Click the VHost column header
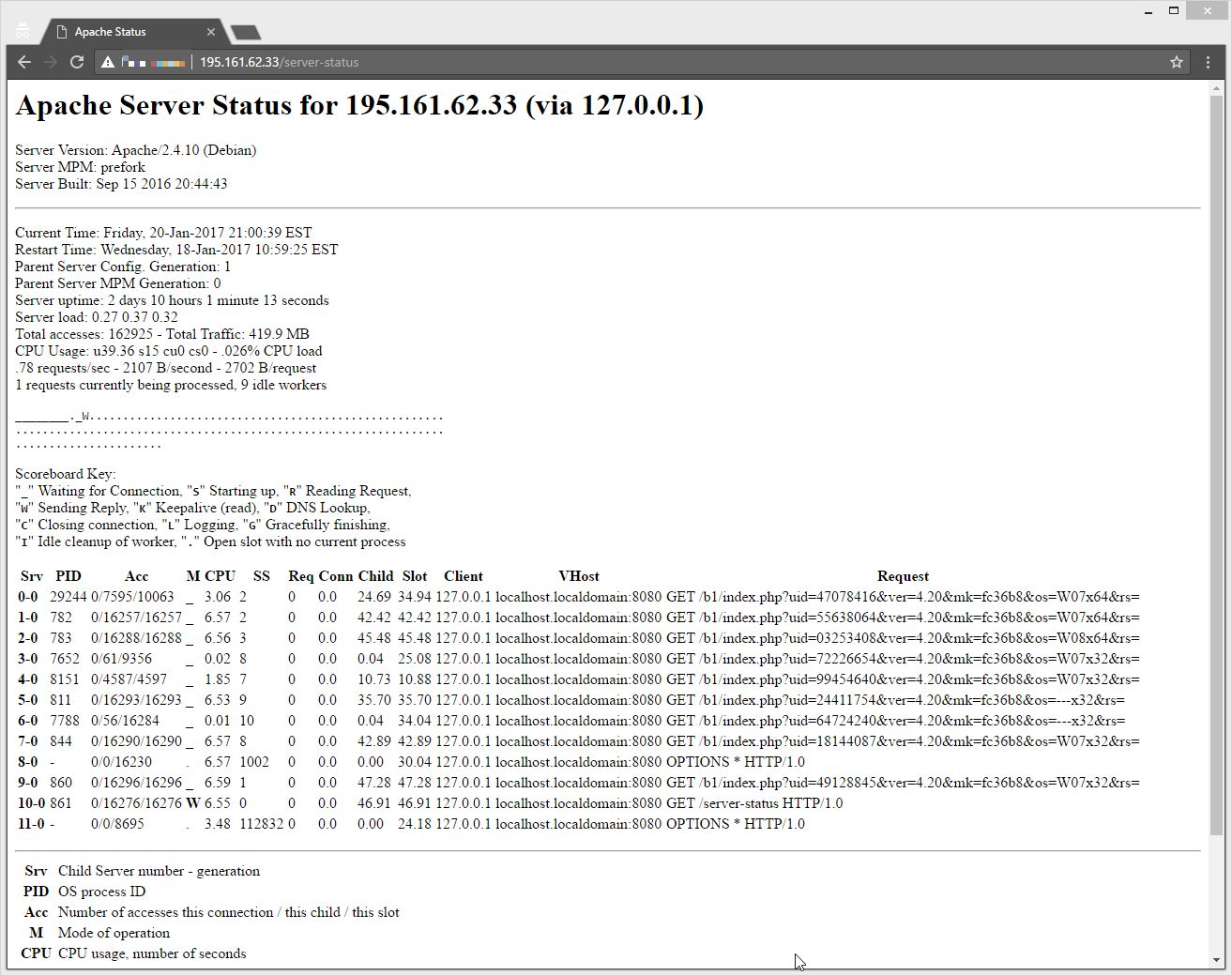Screen dimensions: 1232x976 point(578,576)
